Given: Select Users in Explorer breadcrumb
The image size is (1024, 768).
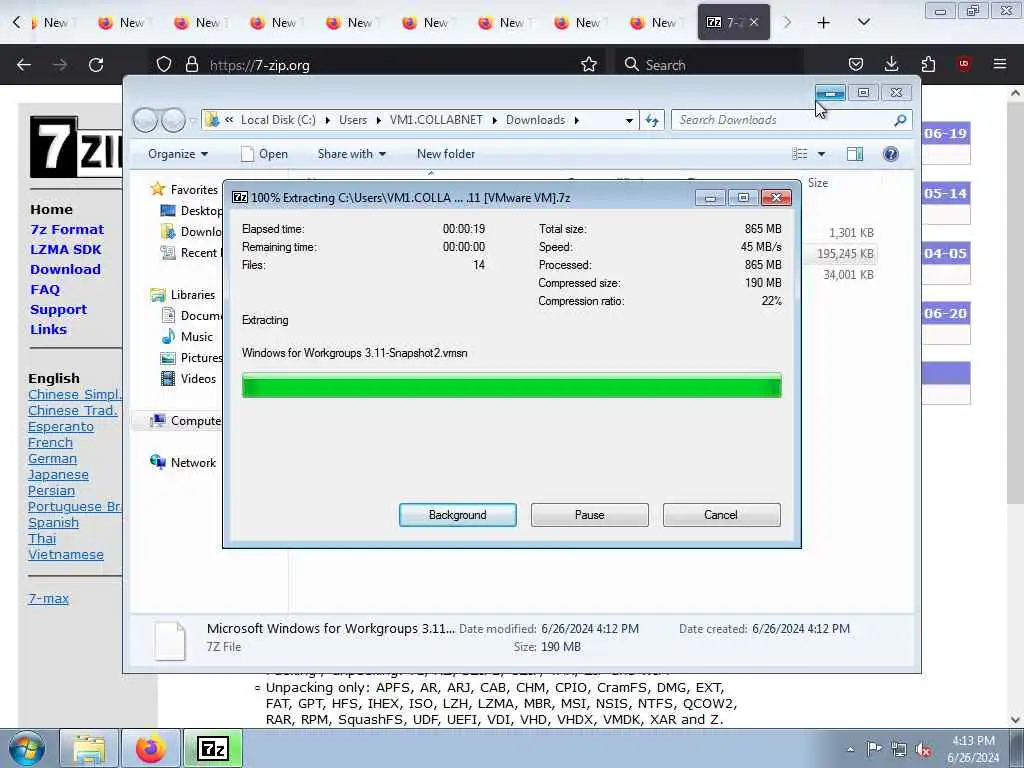Looking at the screenshot, I should [353, 120].
